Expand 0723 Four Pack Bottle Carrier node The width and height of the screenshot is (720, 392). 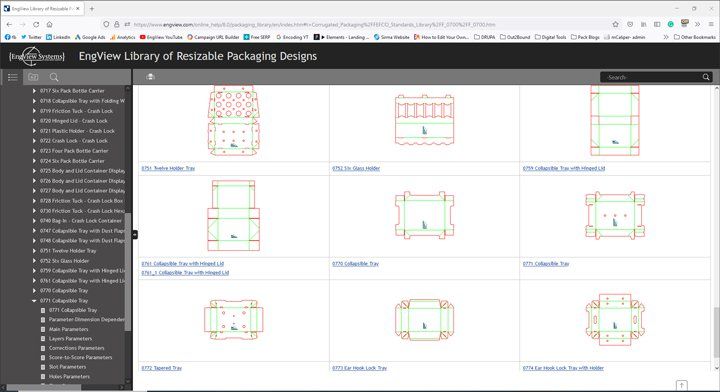click(x=34, y=151)
